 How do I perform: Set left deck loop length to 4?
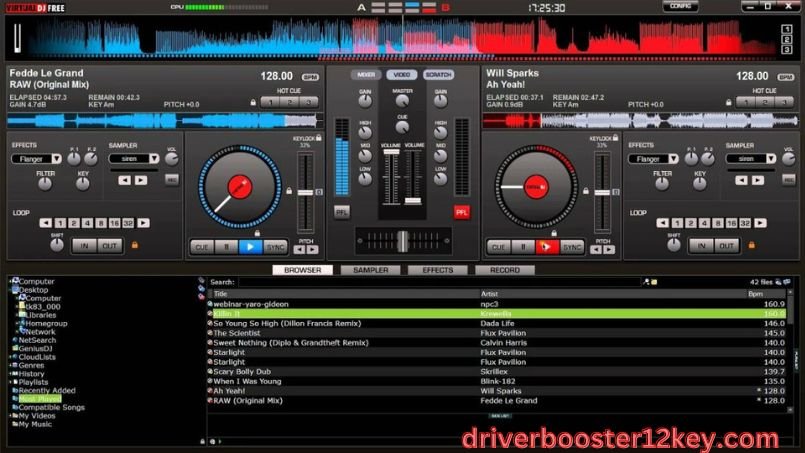coord(87,223)
